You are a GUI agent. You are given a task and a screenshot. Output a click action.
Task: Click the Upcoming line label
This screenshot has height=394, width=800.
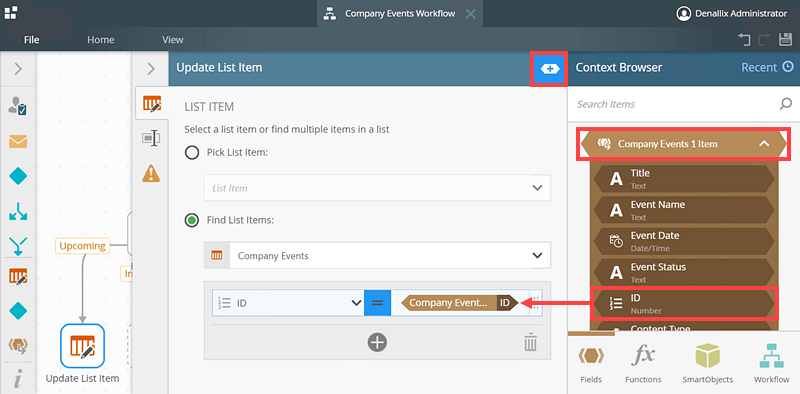tap(82, 246)
